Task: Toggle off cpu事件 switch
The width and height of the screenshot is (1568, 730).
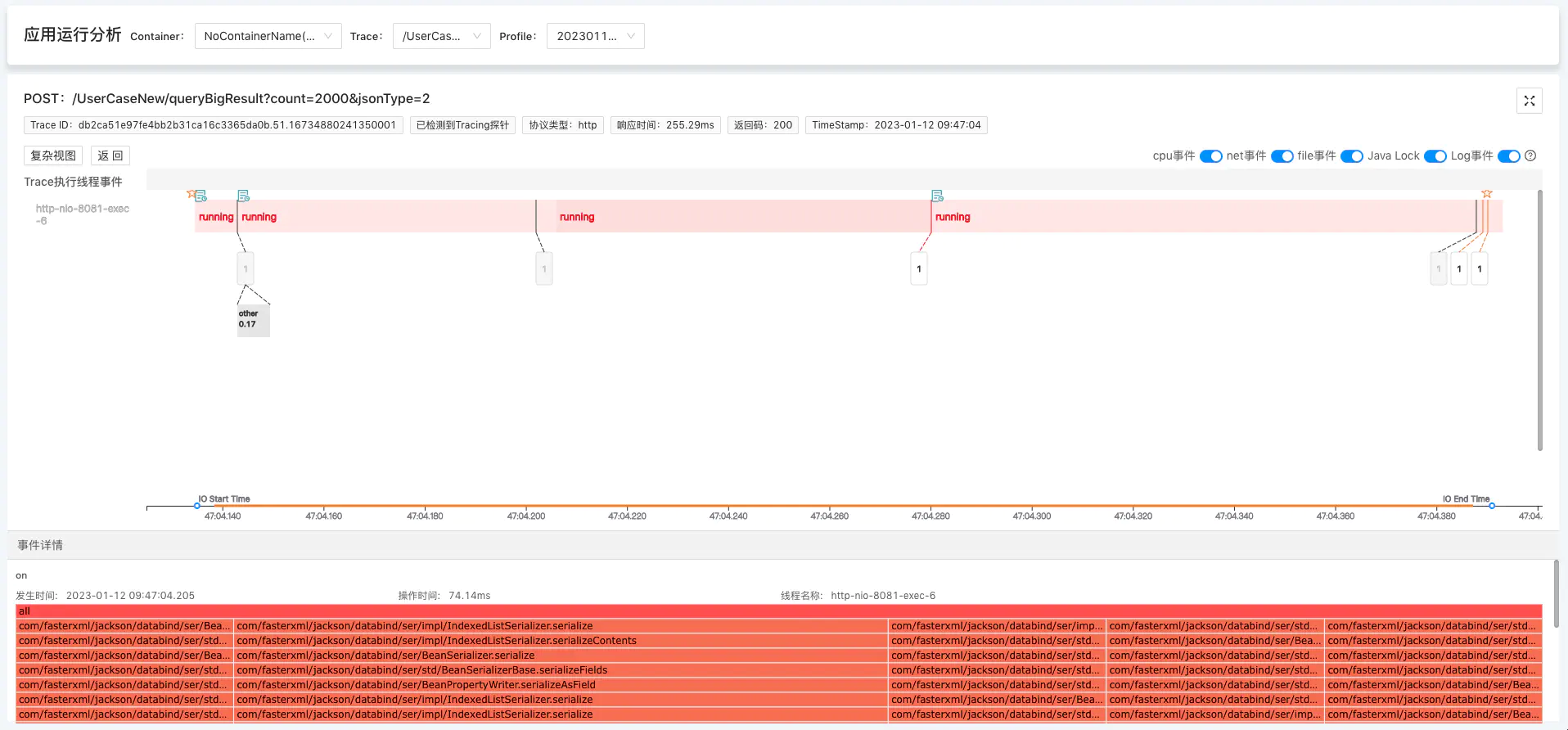Action: [x=1210, y=156]
